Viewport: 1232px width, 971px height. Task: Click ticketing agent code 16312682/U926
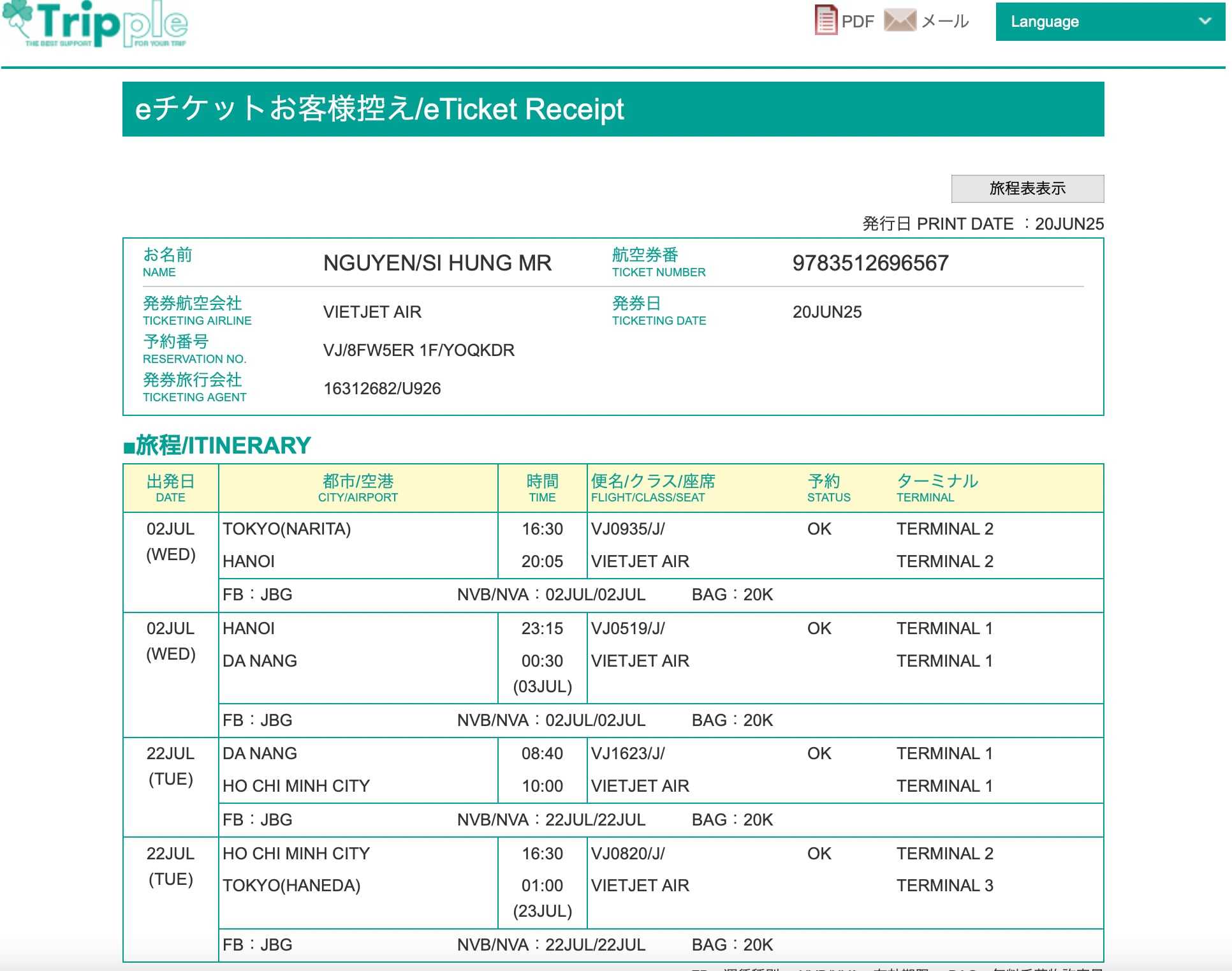point(382,389)
